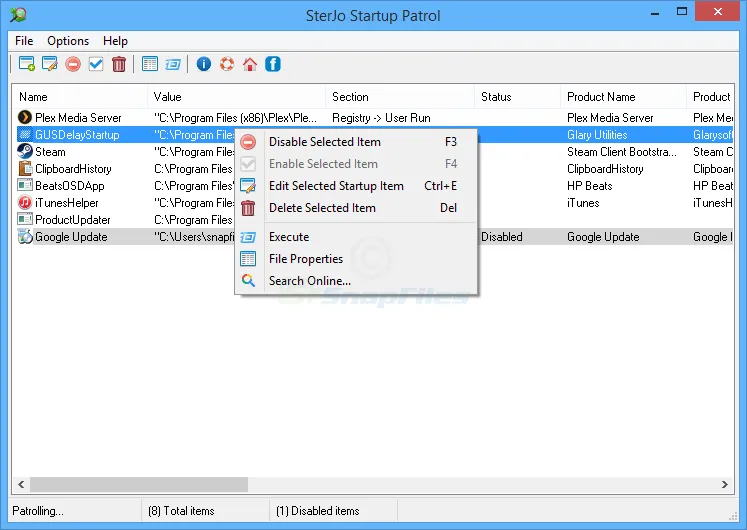
Task: Click the GUSDelayStartup row icon
Action: [25, 134]
